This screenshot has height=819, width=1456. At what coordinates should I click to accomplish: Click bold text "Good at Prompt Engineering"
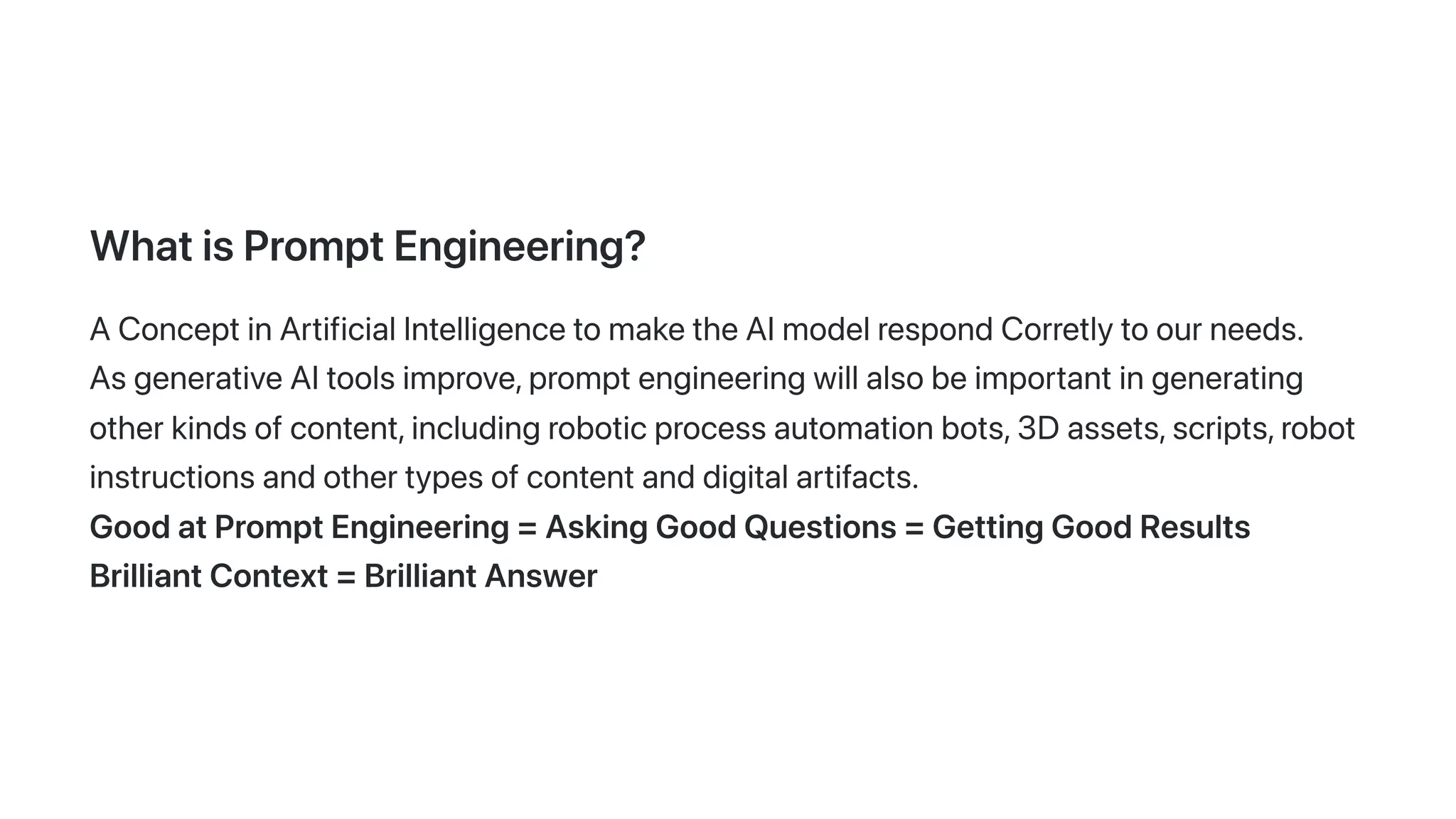pyautogui.click(x=299, y=528)
